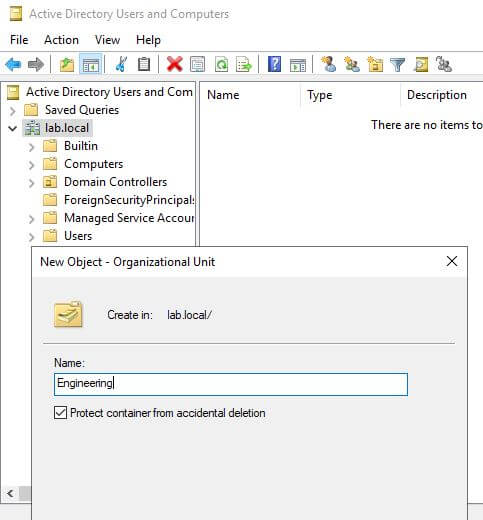Click the Paste clipboard icon

[x=144, y=64]
